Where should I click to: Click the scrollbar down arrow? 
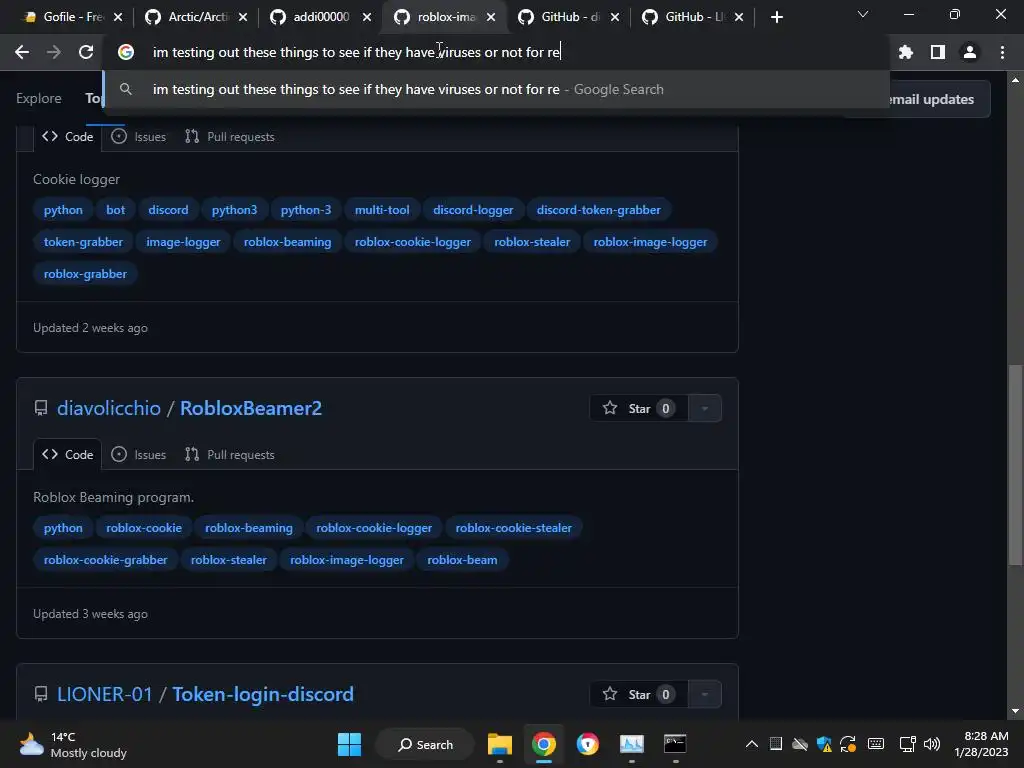1015,711
